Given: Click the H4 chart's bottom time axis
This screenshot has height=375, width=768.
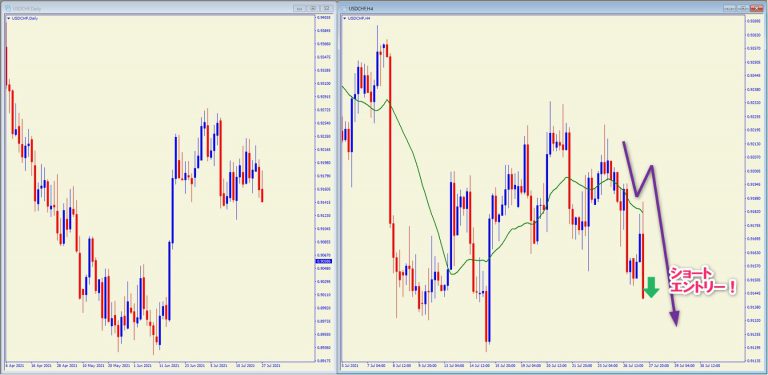Looking at the screenshot, I should pyautogui.click(x=542, y=366).
